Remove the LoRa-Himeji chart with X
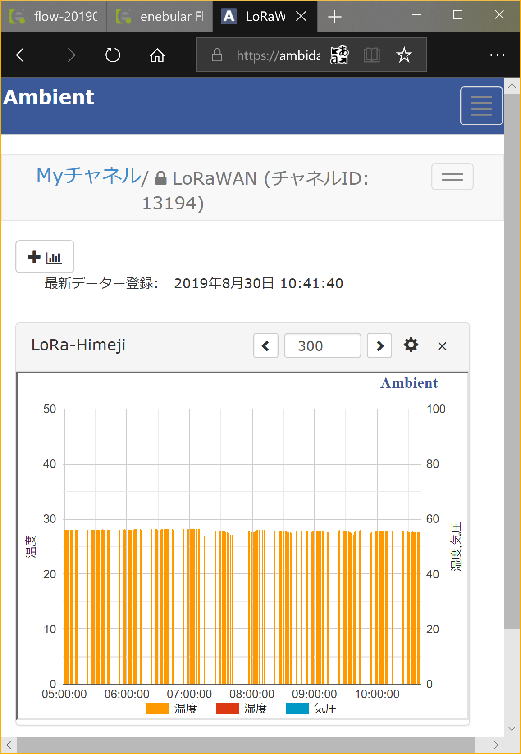Viewport: 521px width, 754px height. click(x=442, y=346)
